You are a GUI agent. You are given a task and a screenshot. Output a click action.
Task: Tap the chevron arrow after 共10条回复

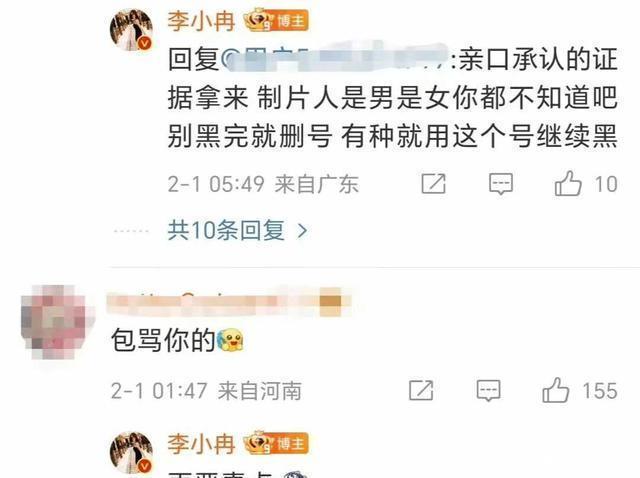point(302,231)
